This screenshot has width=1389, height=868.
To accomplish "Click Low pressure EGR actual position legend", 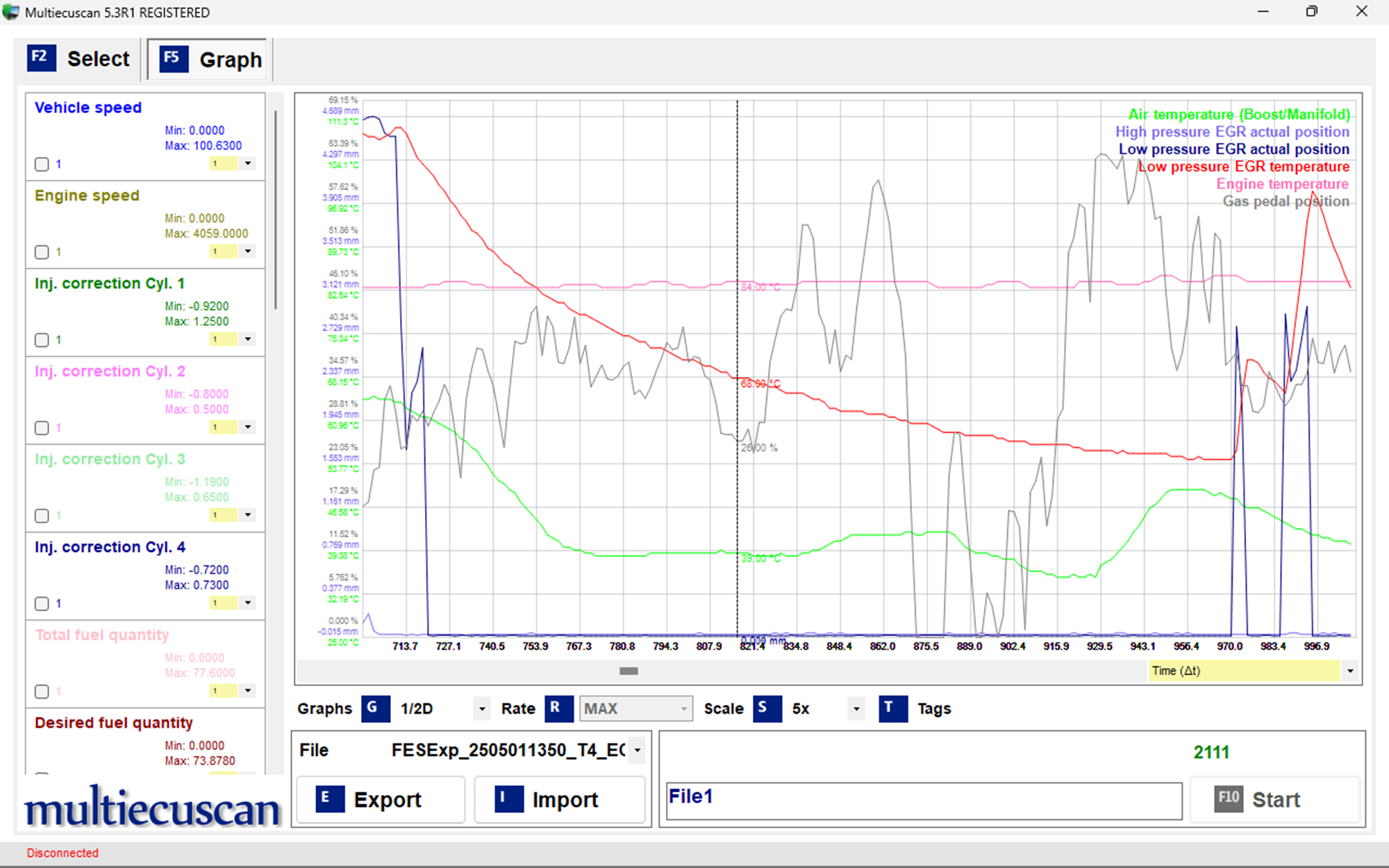I will [1233, 149].
